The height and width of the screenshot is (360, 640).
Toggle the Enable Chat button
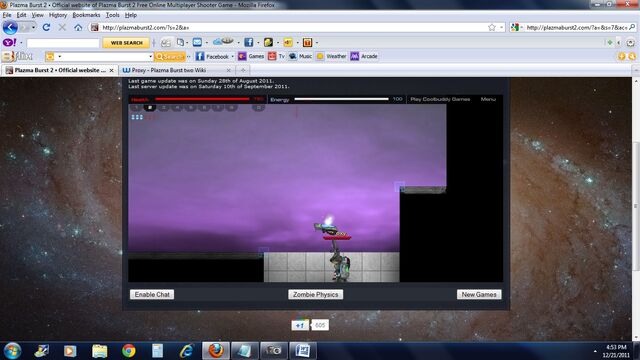click(152, 294)
